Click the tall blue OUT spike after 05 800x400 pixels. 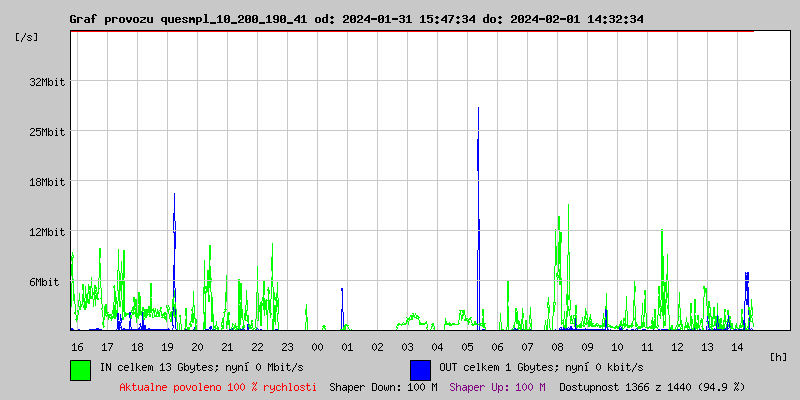pyautogui.click(x=478, y=219)
